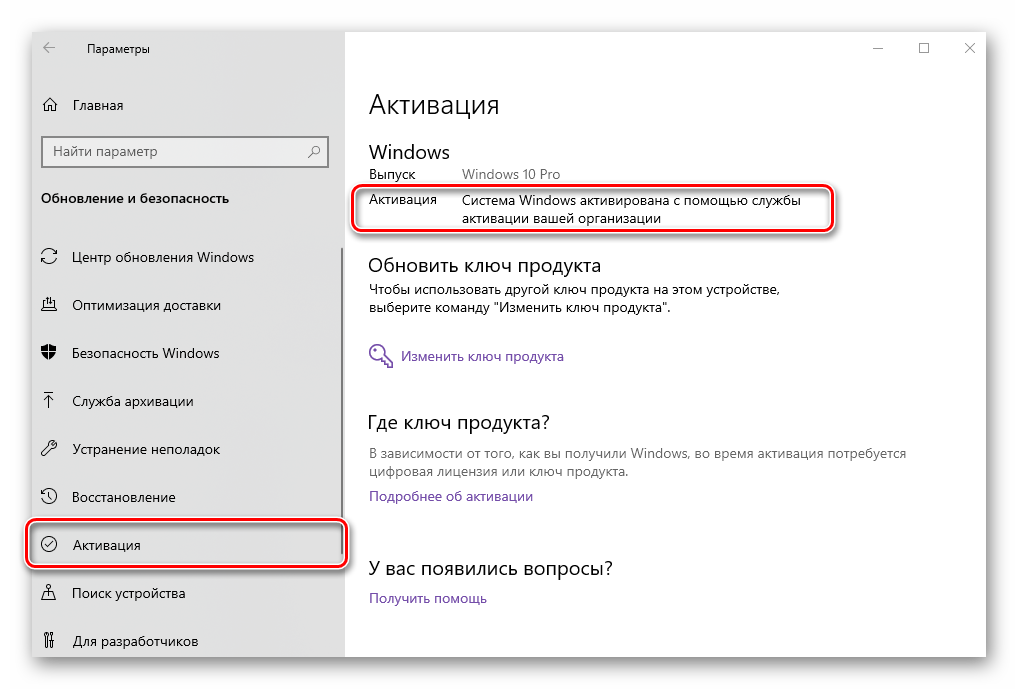Click the key icon near Изменить ключ продукта
The height and width of the screenshot is (689, 1018).
click(x=381, y=356)
